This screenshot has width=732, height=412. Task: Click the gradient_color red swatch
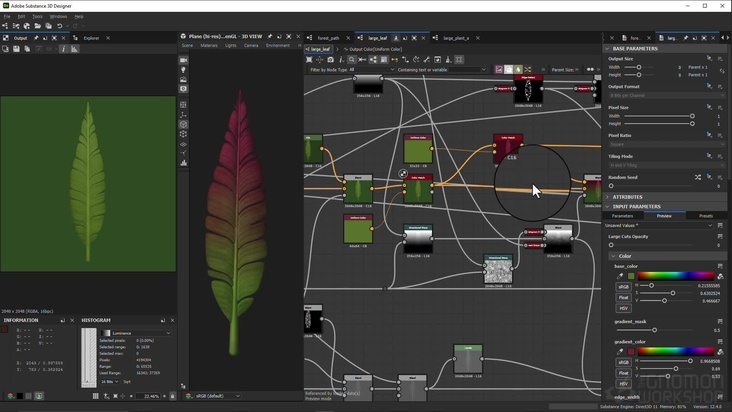[x=631, y=351]
